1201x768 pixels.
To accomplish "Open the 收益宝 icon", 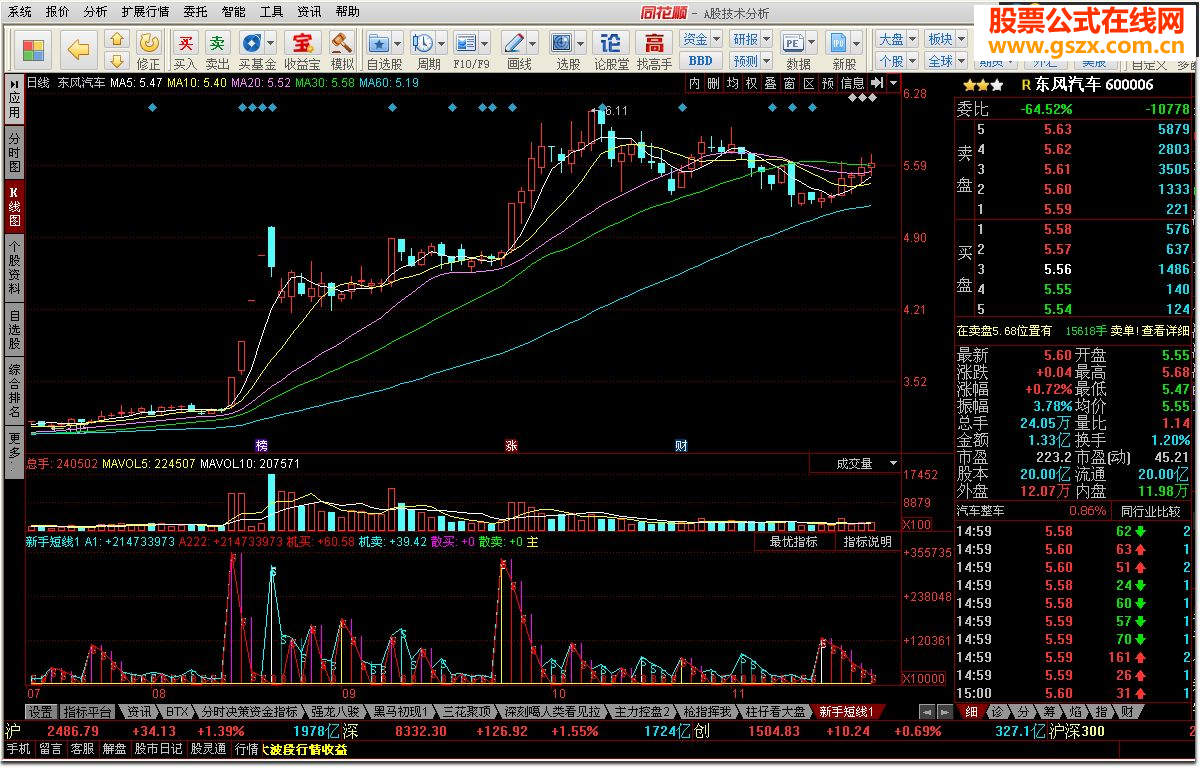I will tap(301, 49).
